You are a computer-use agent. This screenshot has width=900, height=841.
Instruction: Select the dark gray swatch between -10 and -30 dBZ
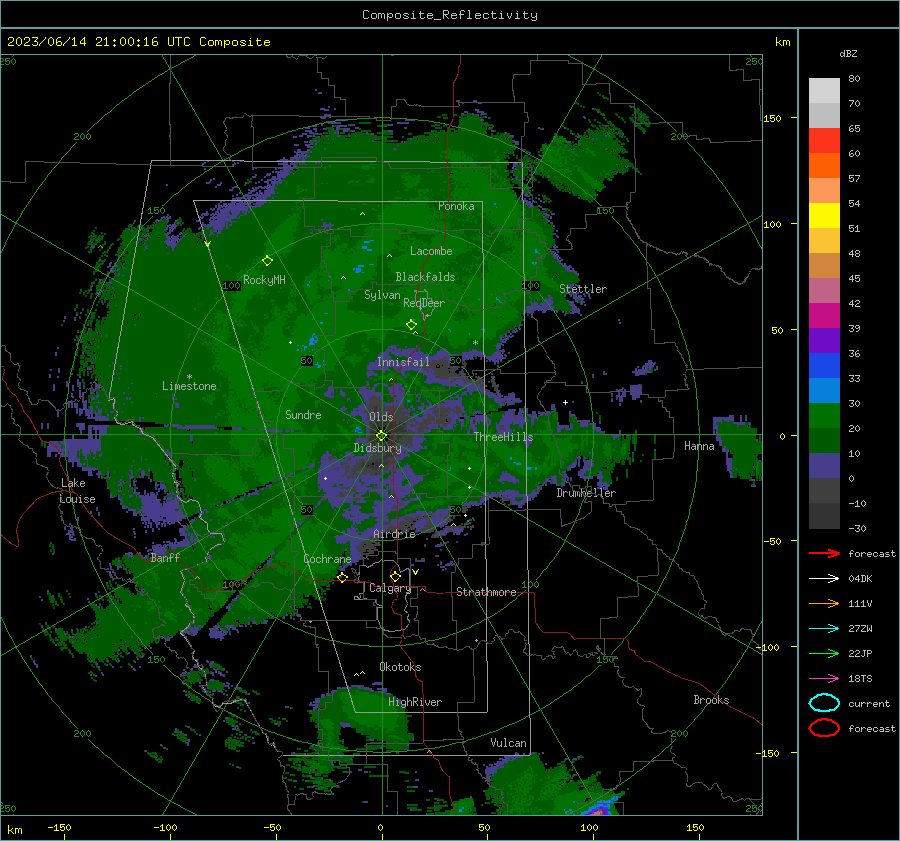pyautogui.click(x=824, y=516)
